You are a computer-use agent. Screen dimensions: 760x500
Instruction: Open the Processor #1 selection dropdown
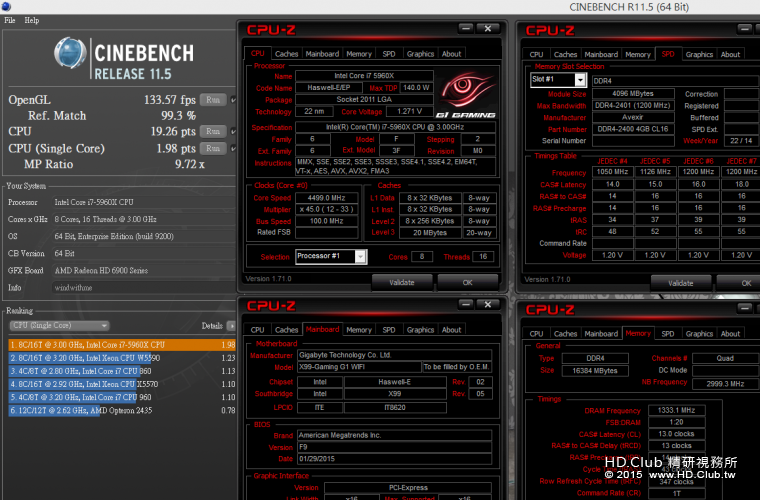tap(331, 256)
